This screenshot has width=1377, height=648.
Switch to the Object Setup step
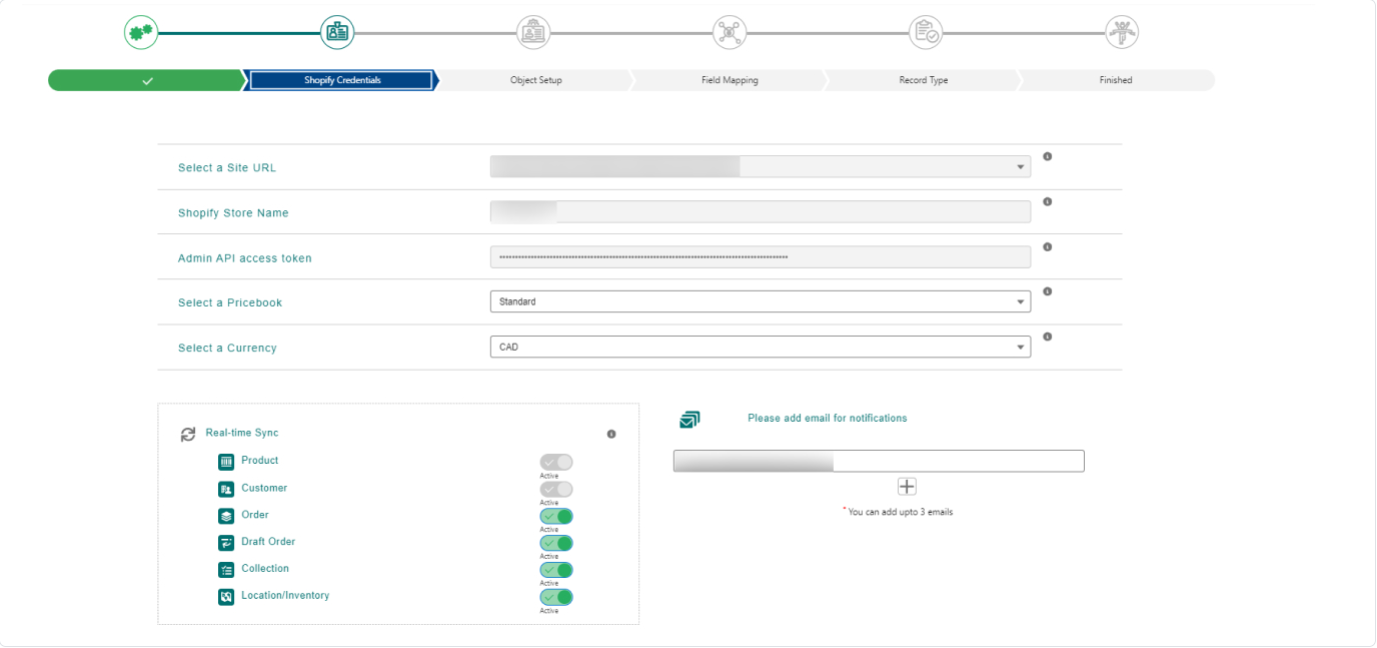pyautogui.click(x=536, y=80)
